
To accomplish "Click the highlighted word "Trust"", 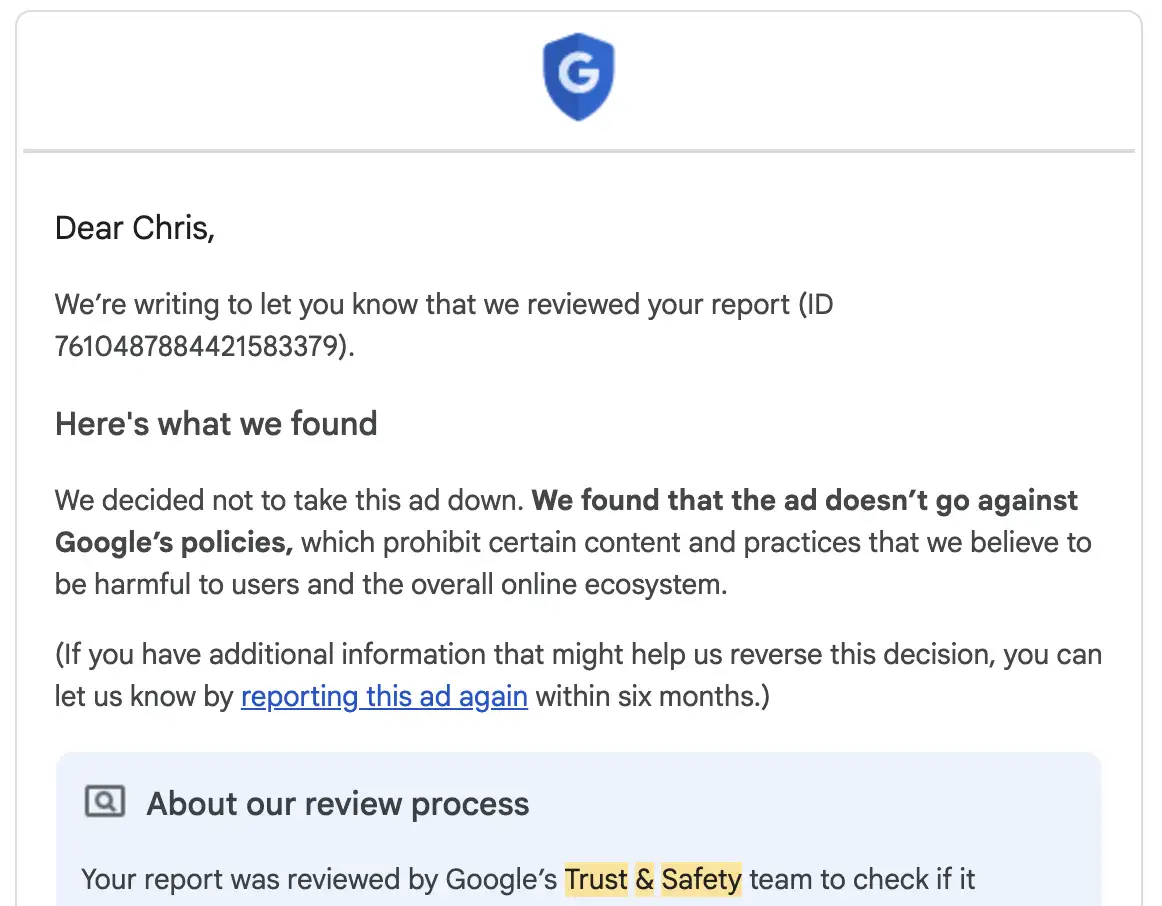I will (596, 879).
